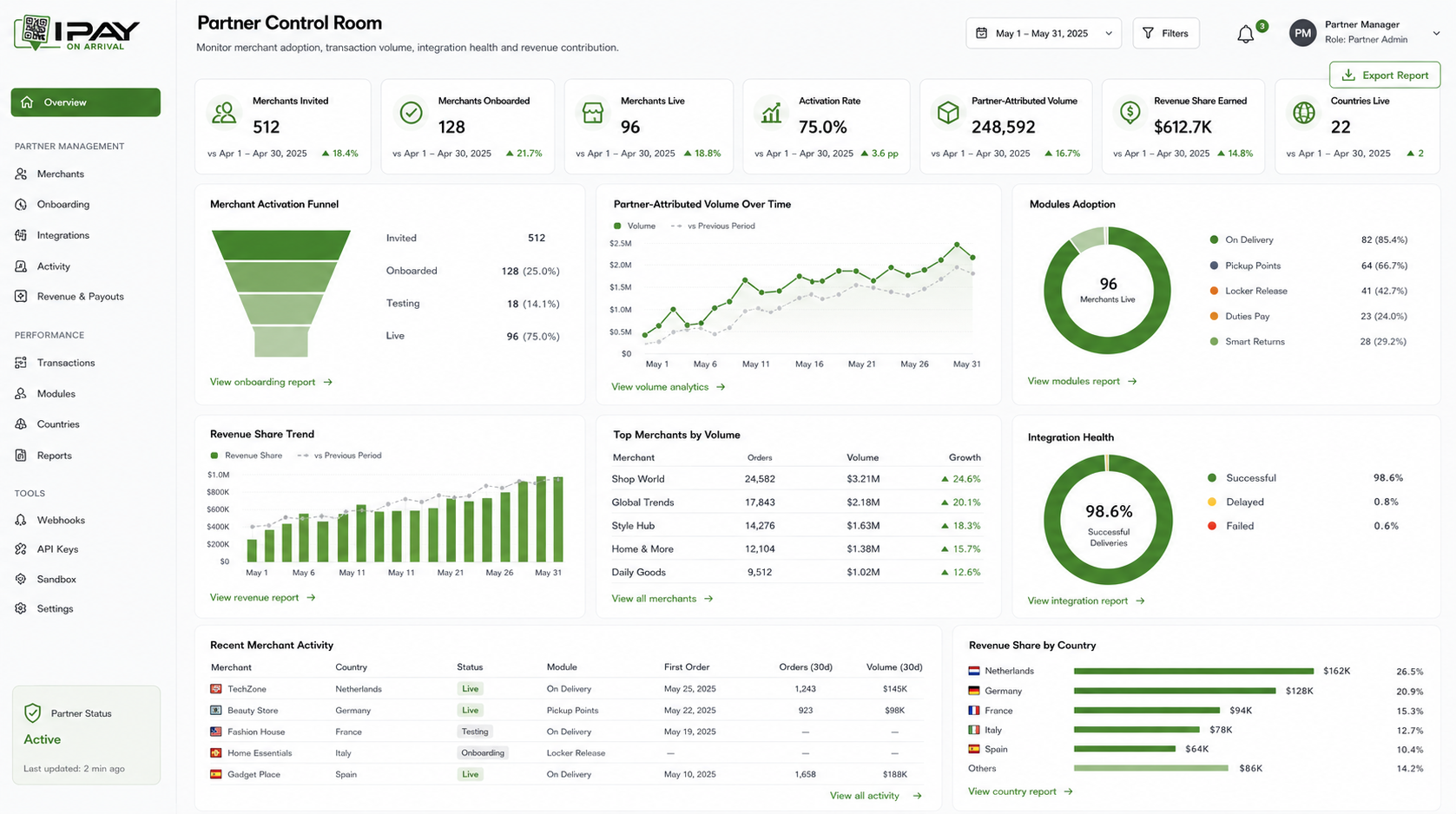The width and height of the screenshot is (1456, 814).
Task: Click the Webhooks icon in the sidebar
Action: [x=21, y=520]
